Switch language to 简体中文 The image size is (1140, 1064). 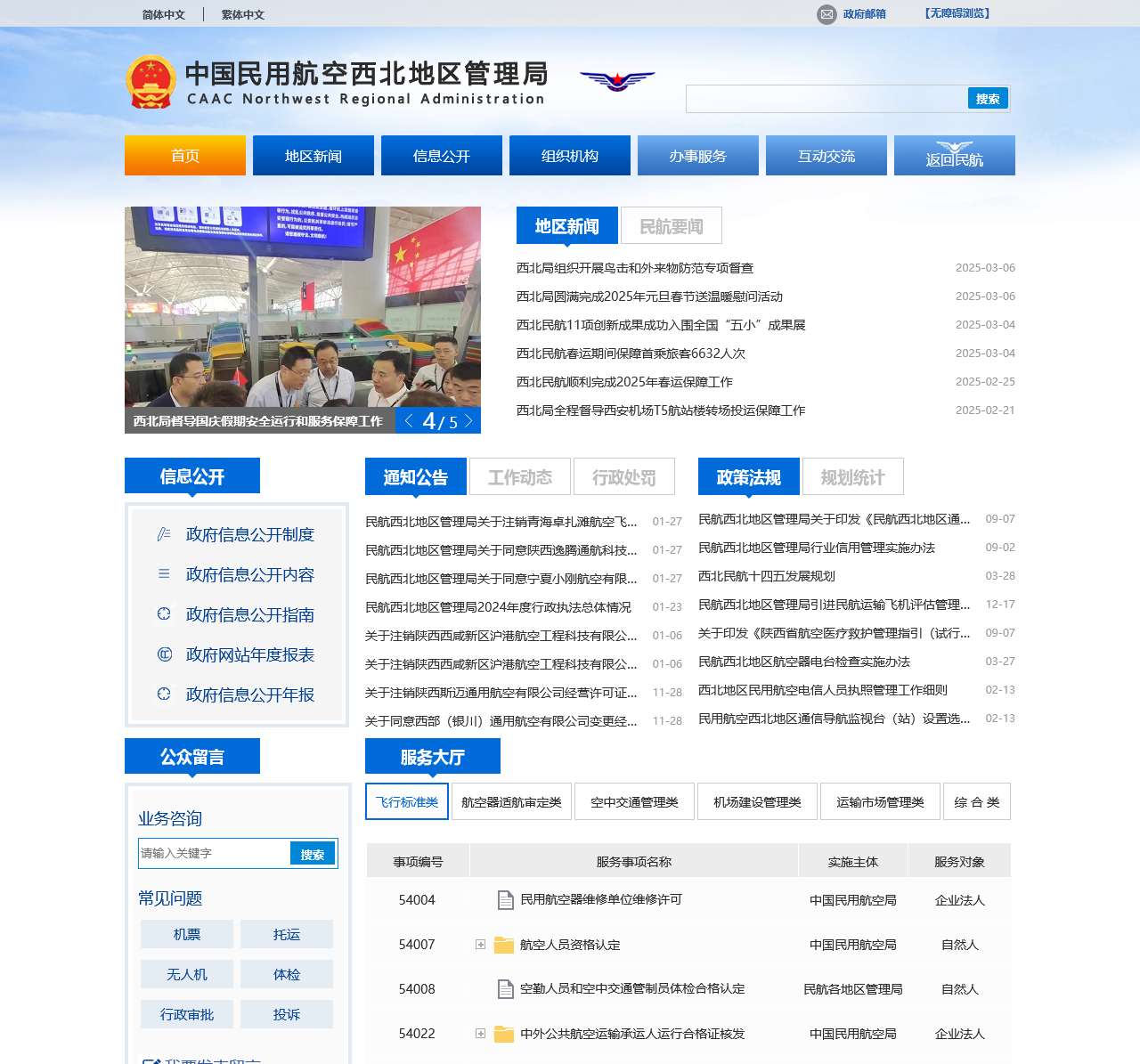click(x=164, y=14)
